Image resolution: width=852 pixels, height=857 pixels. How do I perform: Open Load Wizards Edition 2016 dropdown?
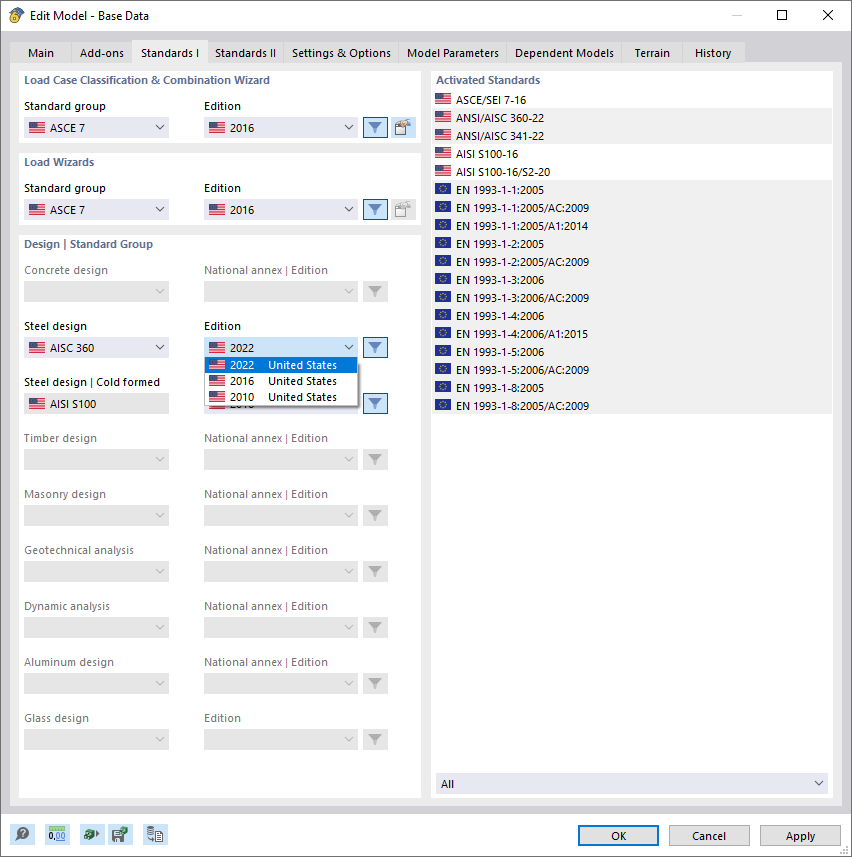point(281,210)
